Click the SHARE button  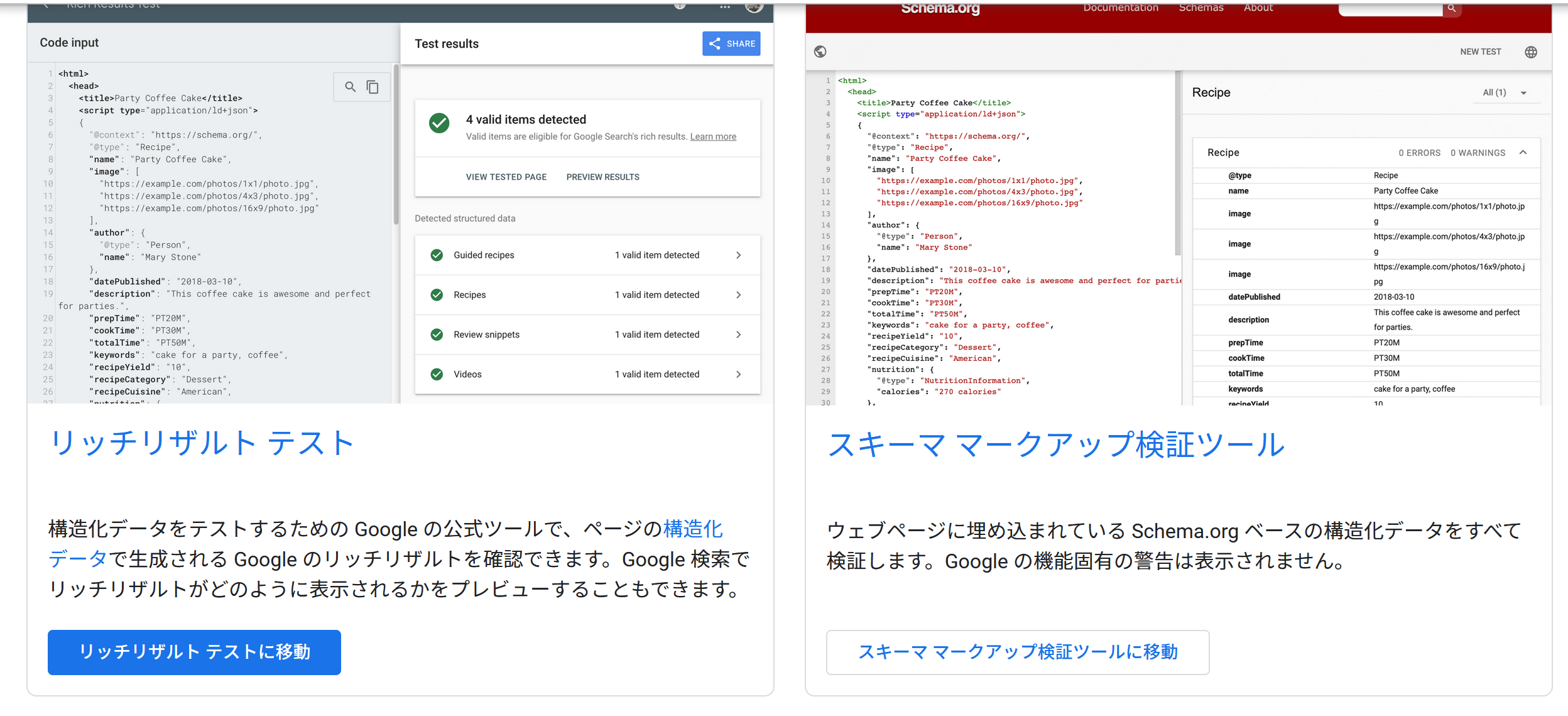(731, 43)
